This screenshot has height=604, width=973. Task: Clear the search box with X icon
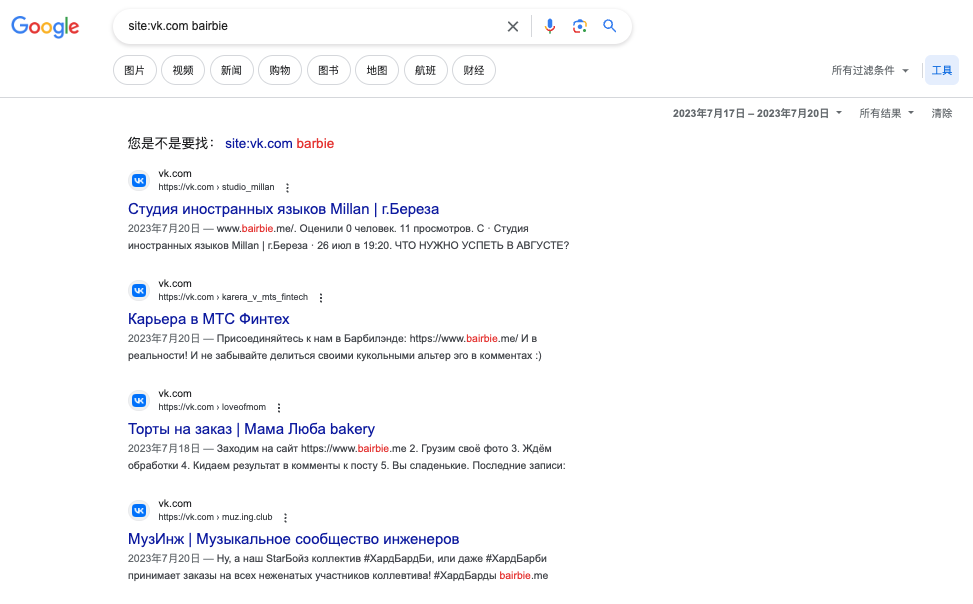click(x=513, y=27)
